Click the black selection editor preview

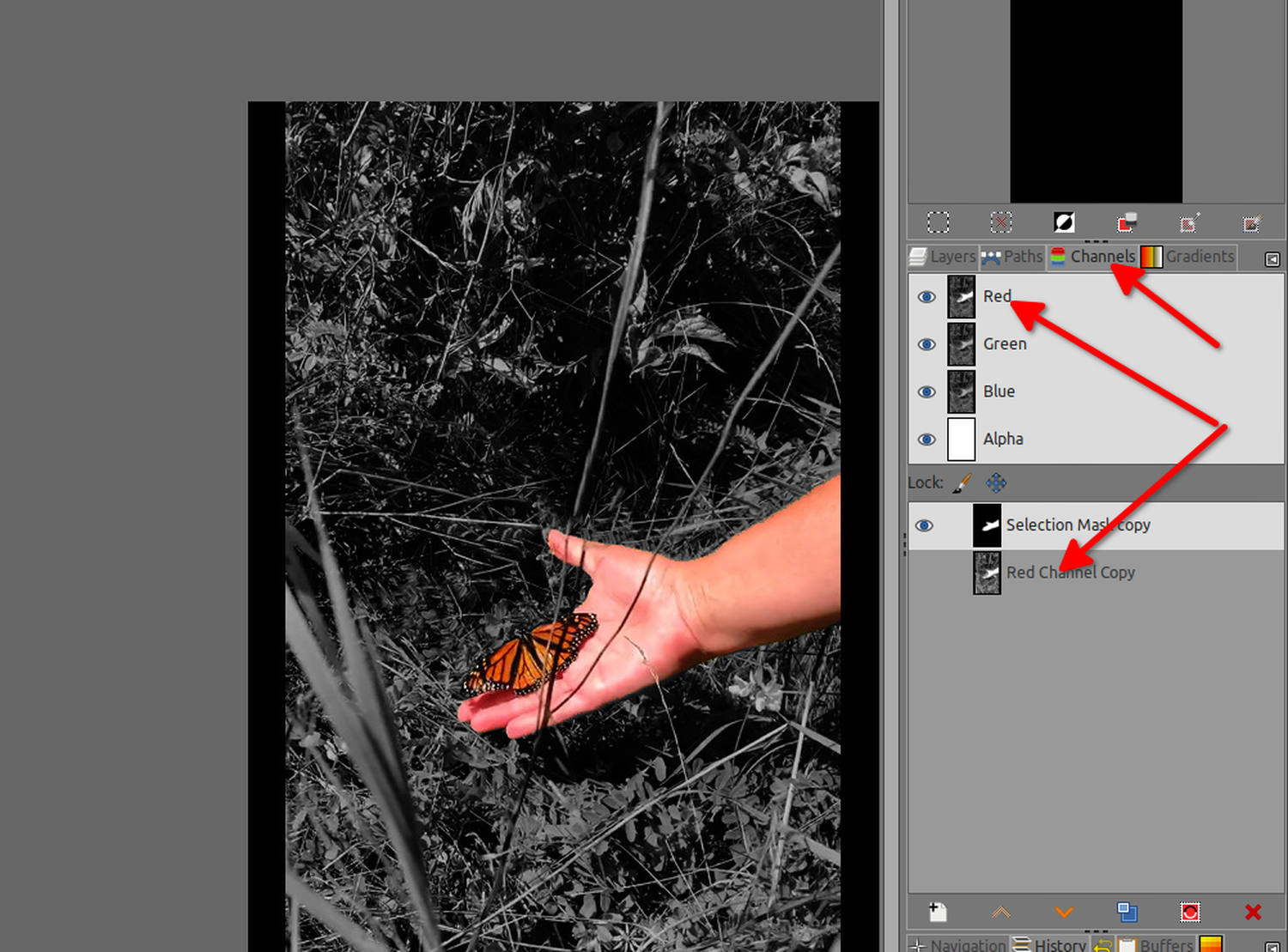[x=1096, y=101]
